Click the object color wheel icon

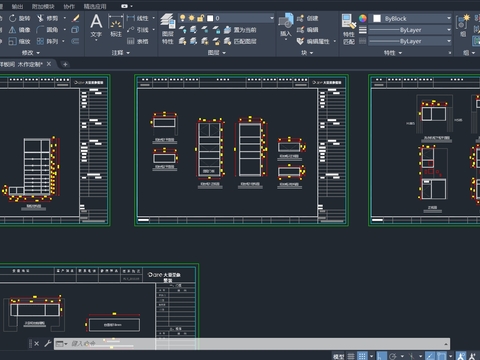pyautogui.click(x=363, y=18)
